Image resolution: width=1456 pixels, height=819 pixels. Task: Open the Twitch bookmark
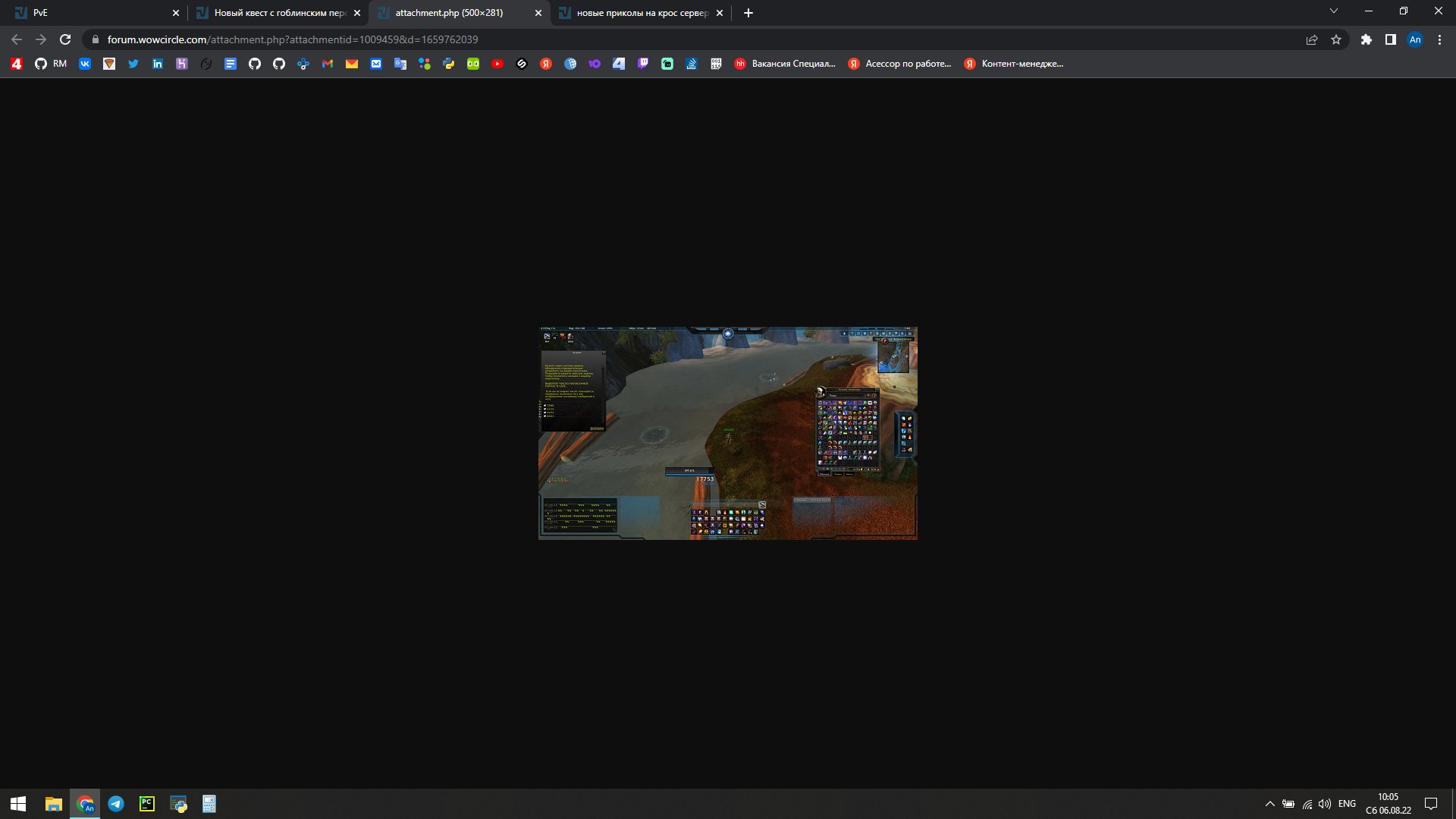tap(643, 64)
